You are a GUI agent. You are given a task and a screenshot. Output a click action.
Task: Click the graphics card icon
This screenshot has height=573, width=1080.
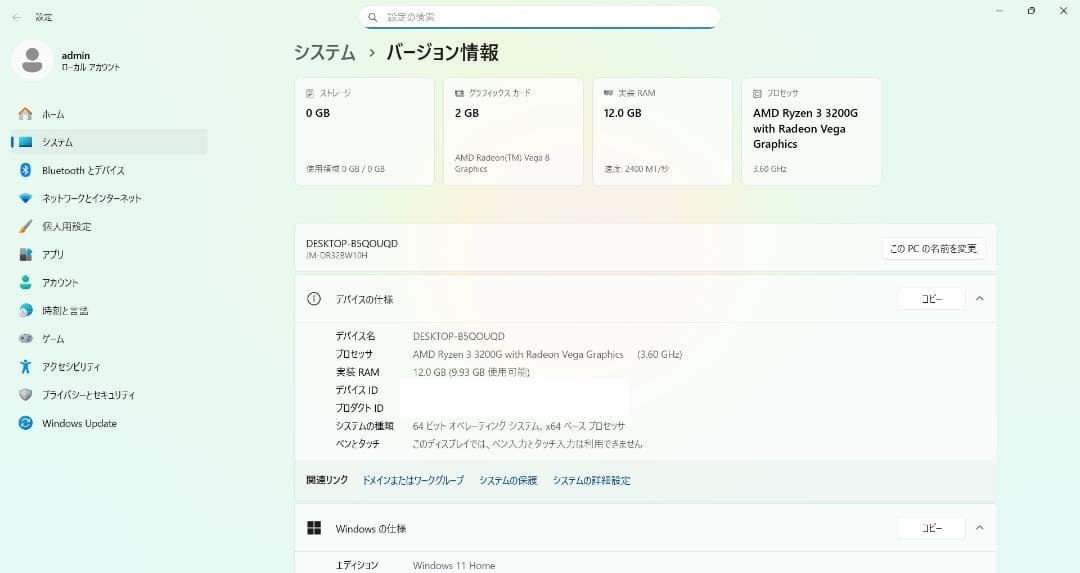[x=459, y=93]
